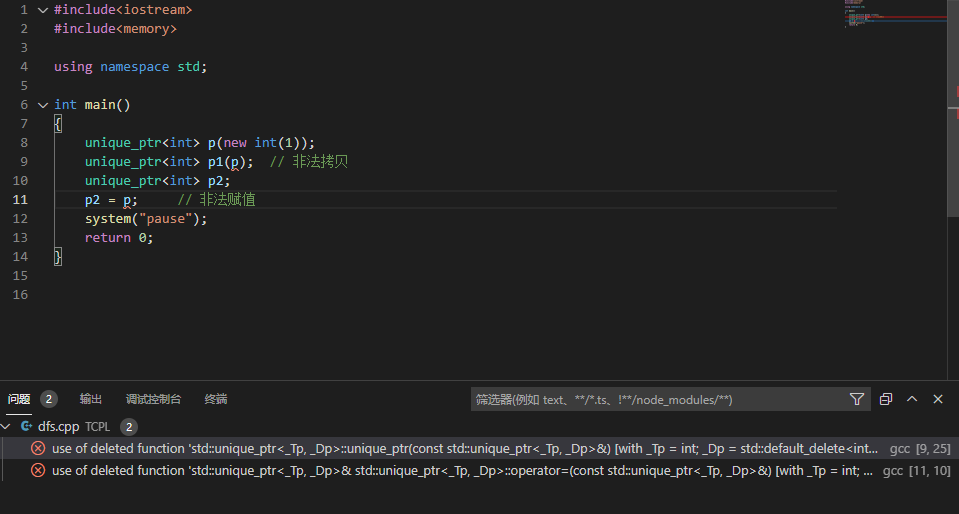Click the code minimap preview
This screenshot has width=959, height=514.
coord(895,15)
